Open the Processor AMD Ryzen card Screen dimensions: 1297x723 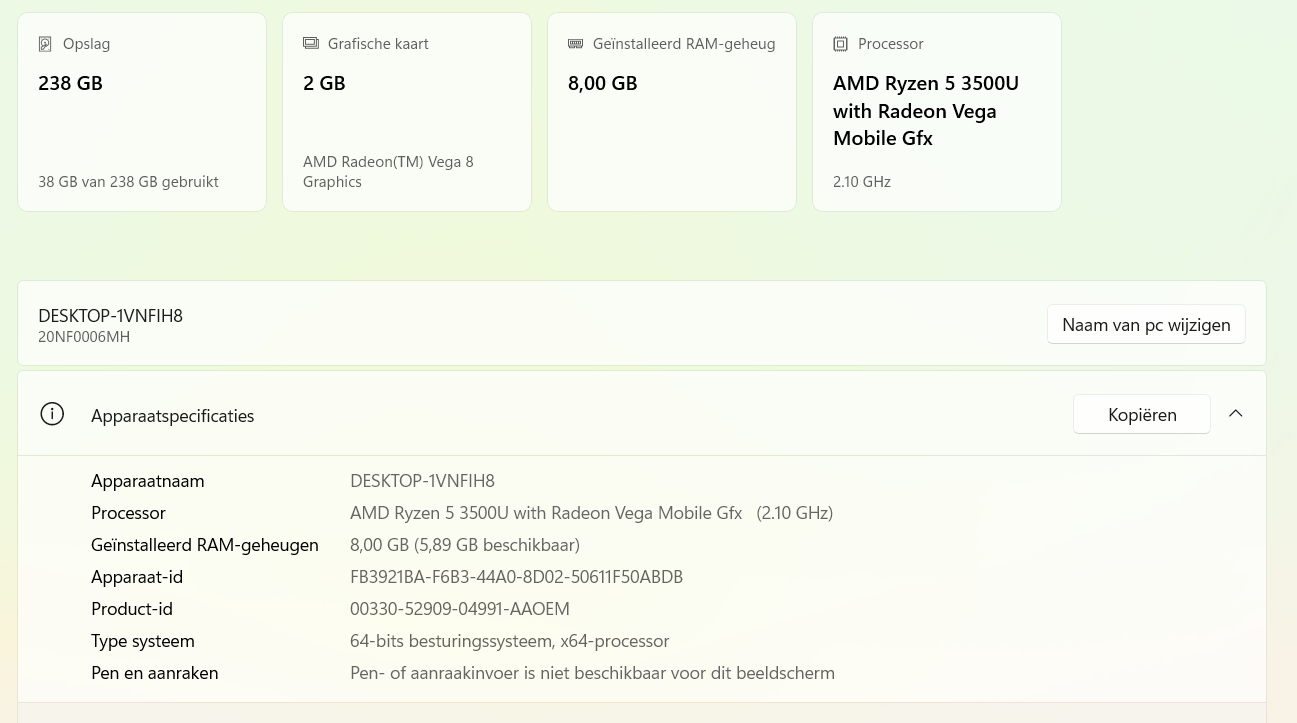pos(937,112)
